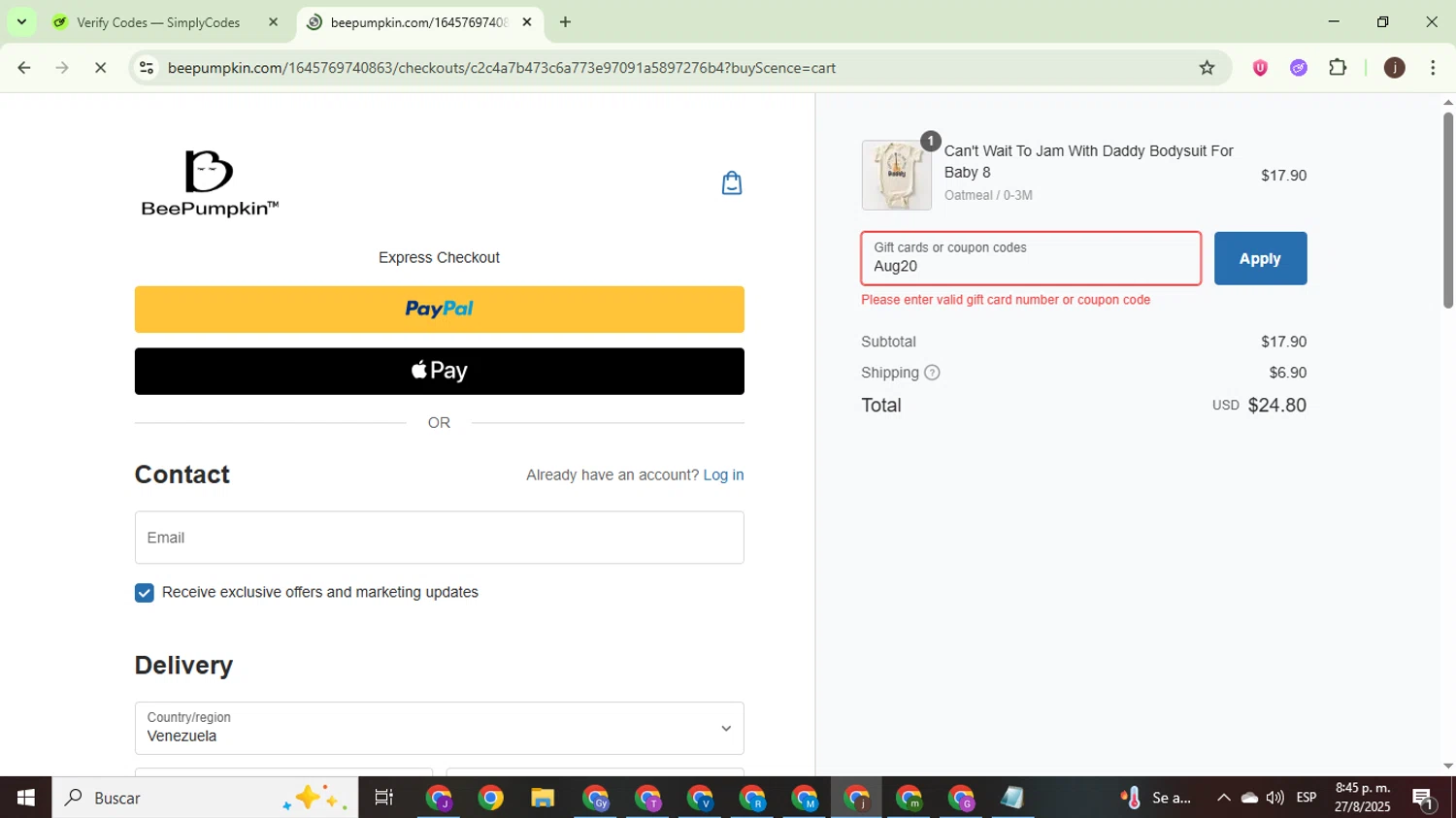Switch the ESP input language
This screenshot has height=818, width=1456.
point(1307,798)
